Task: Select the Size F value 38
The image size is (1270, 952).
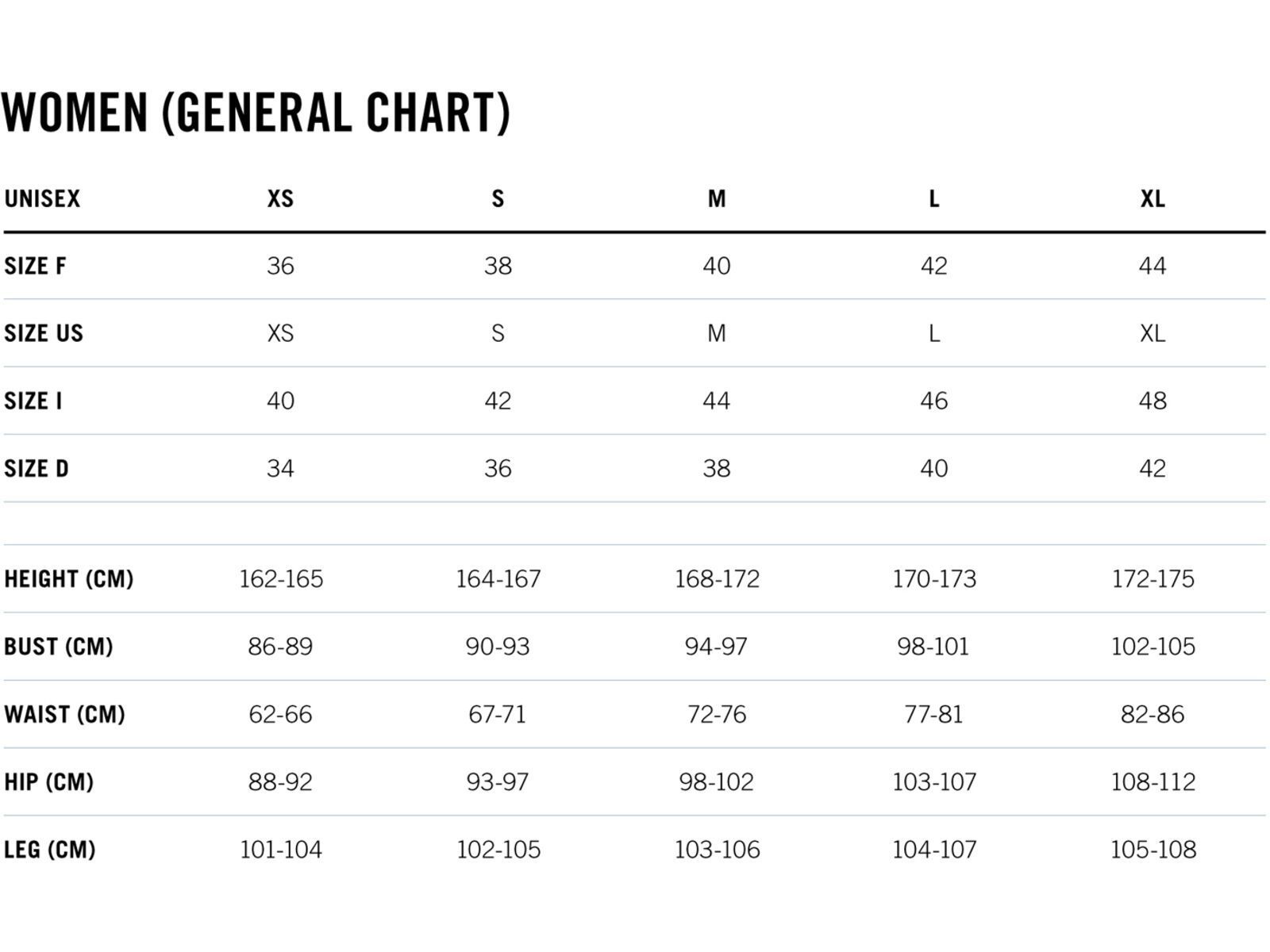Action: click(x=498, y=266)
